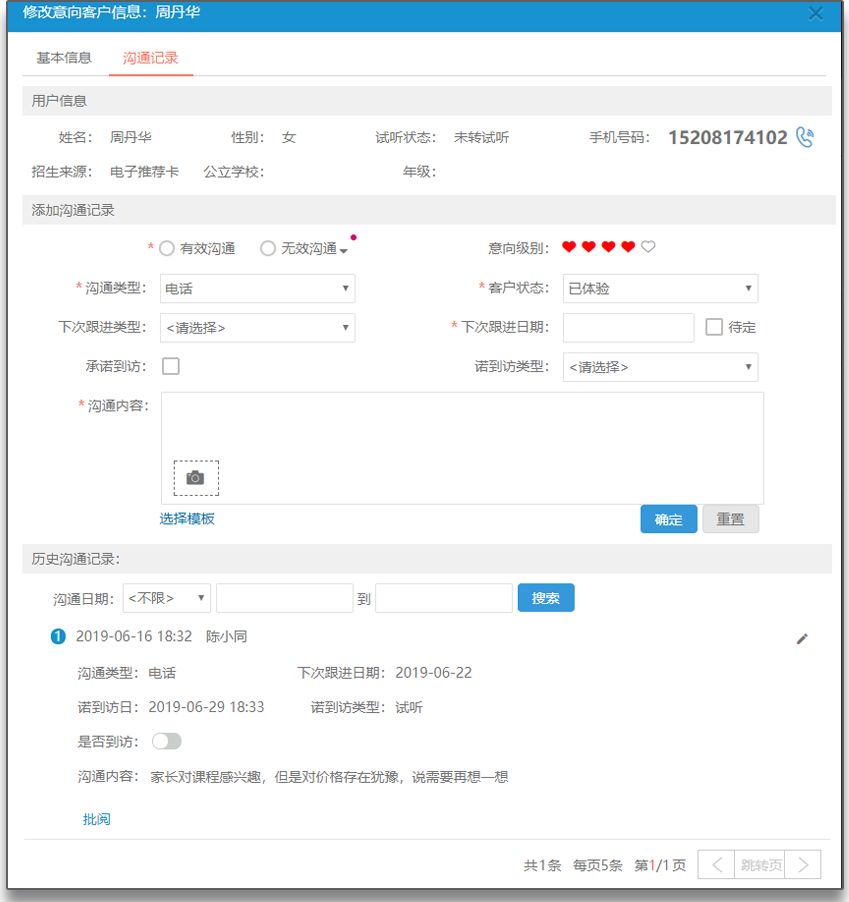Click the pencil edit icon on history record

point(802,639)
